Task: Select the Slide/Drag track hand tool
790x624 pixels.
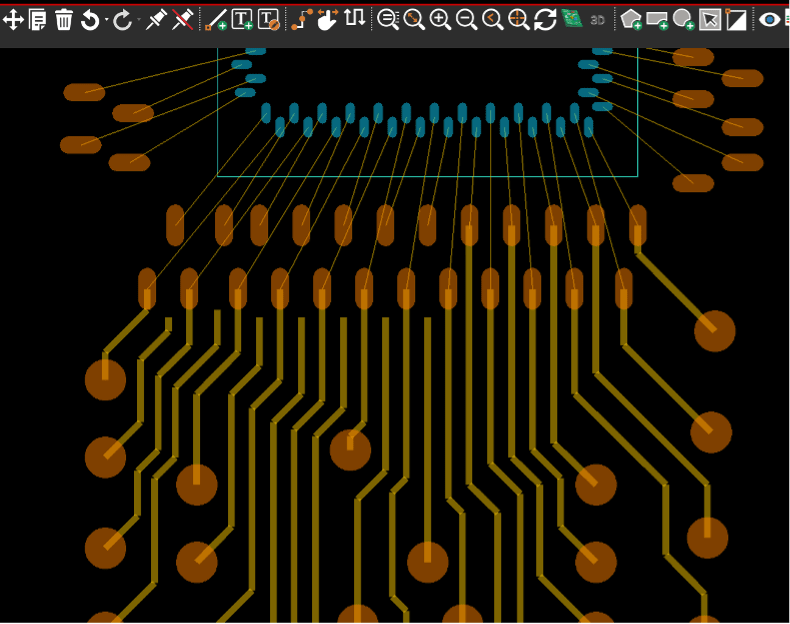Action: 328,20
